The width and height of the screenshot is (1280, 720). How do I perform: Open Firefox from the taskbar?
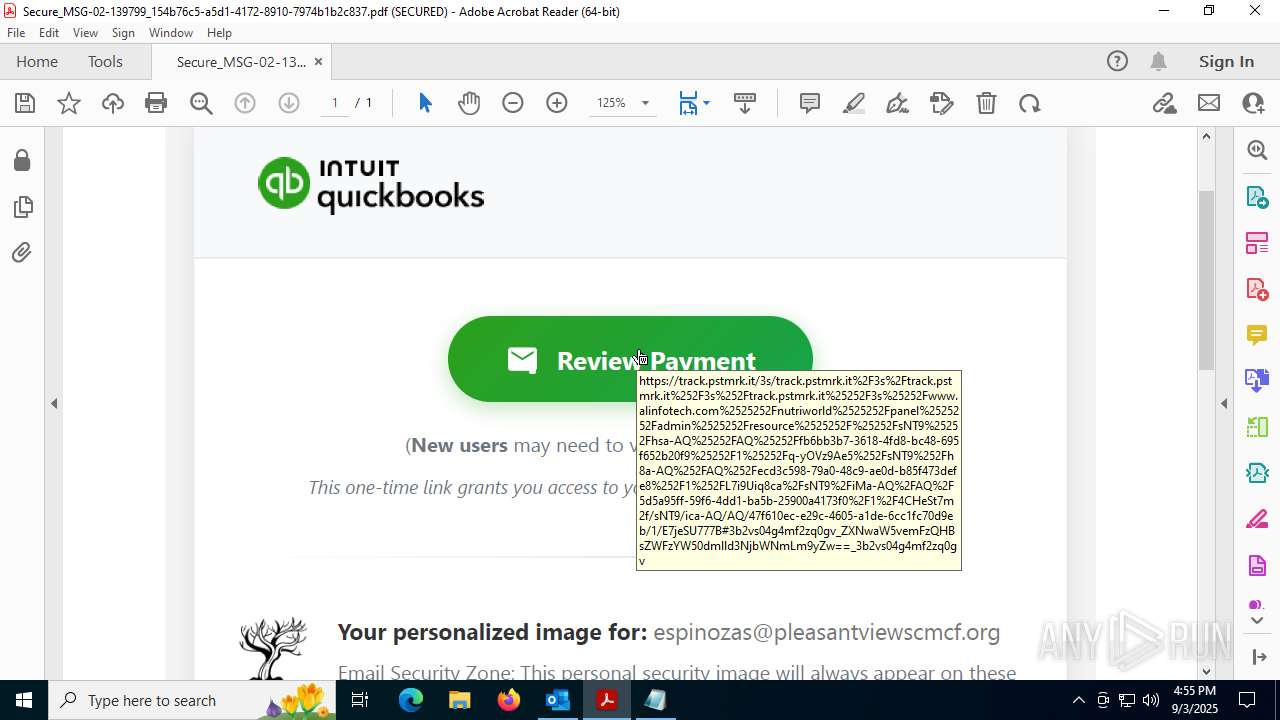[509, 700]
